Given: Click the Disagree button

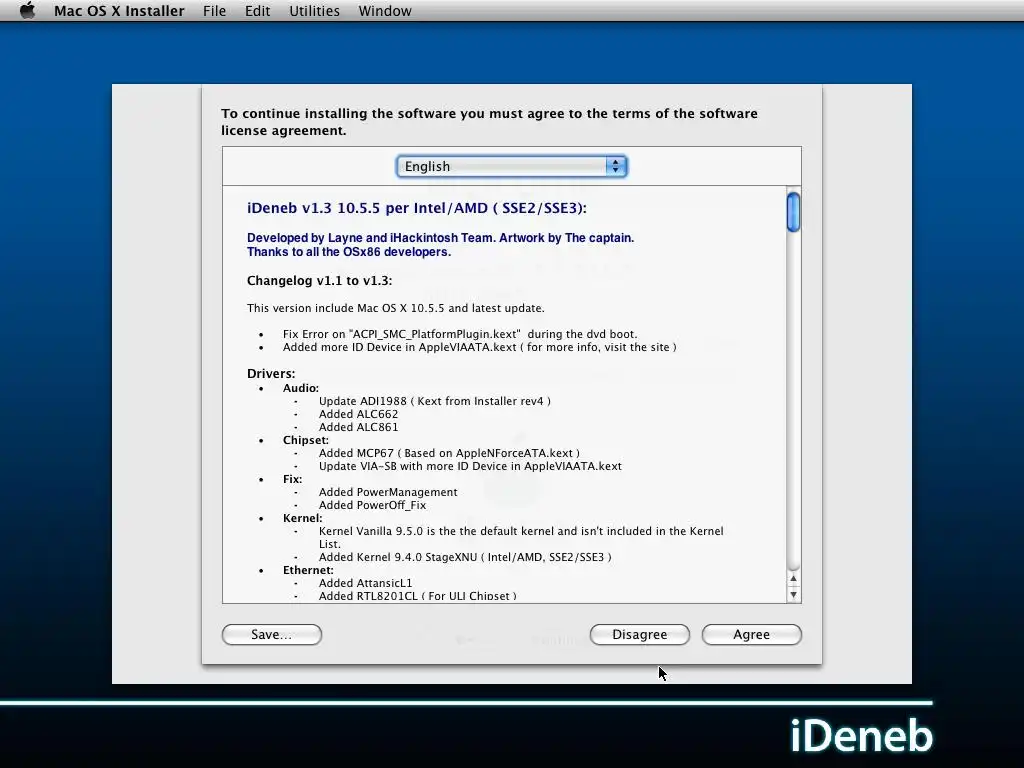Looking at the screenshot, I should click(639, 634).
